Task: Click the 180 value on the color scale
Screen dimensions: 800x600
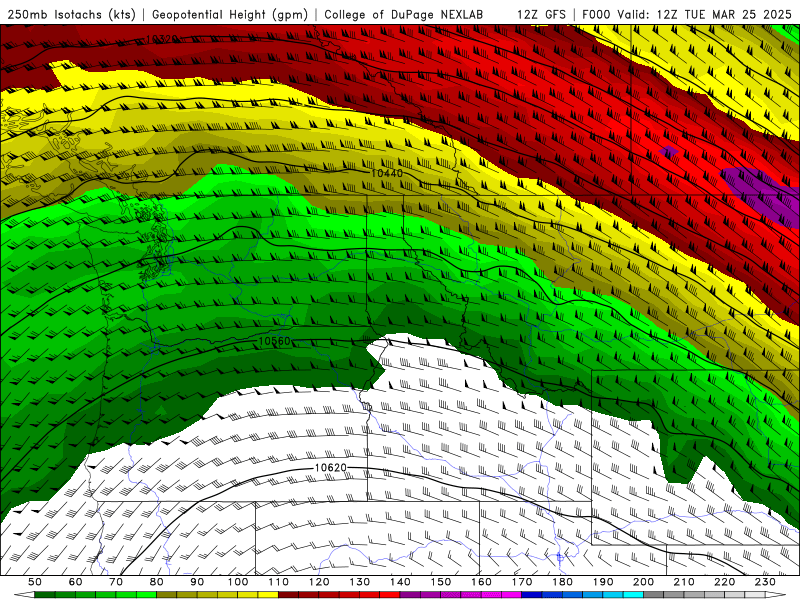Action: pos(562,582)
